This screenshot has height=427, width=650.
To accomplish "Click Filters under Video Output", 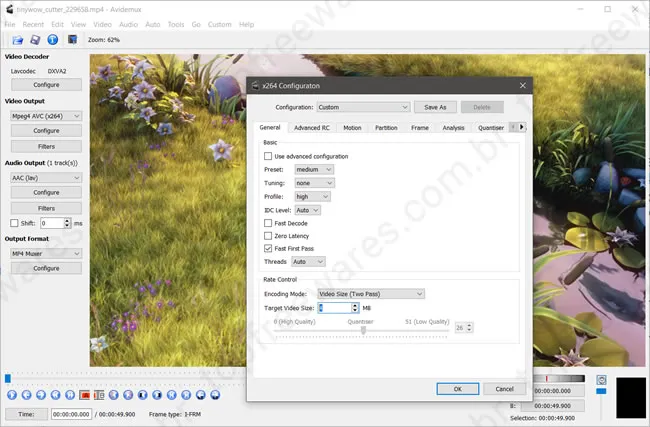I will tap(46, 146).
